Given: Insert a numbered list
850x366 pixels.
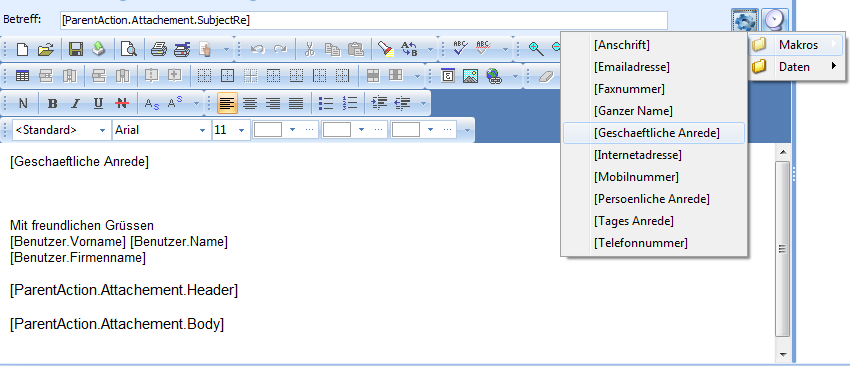Looking at the screenshot, I should pyautogui.click(x=351, y=103).
